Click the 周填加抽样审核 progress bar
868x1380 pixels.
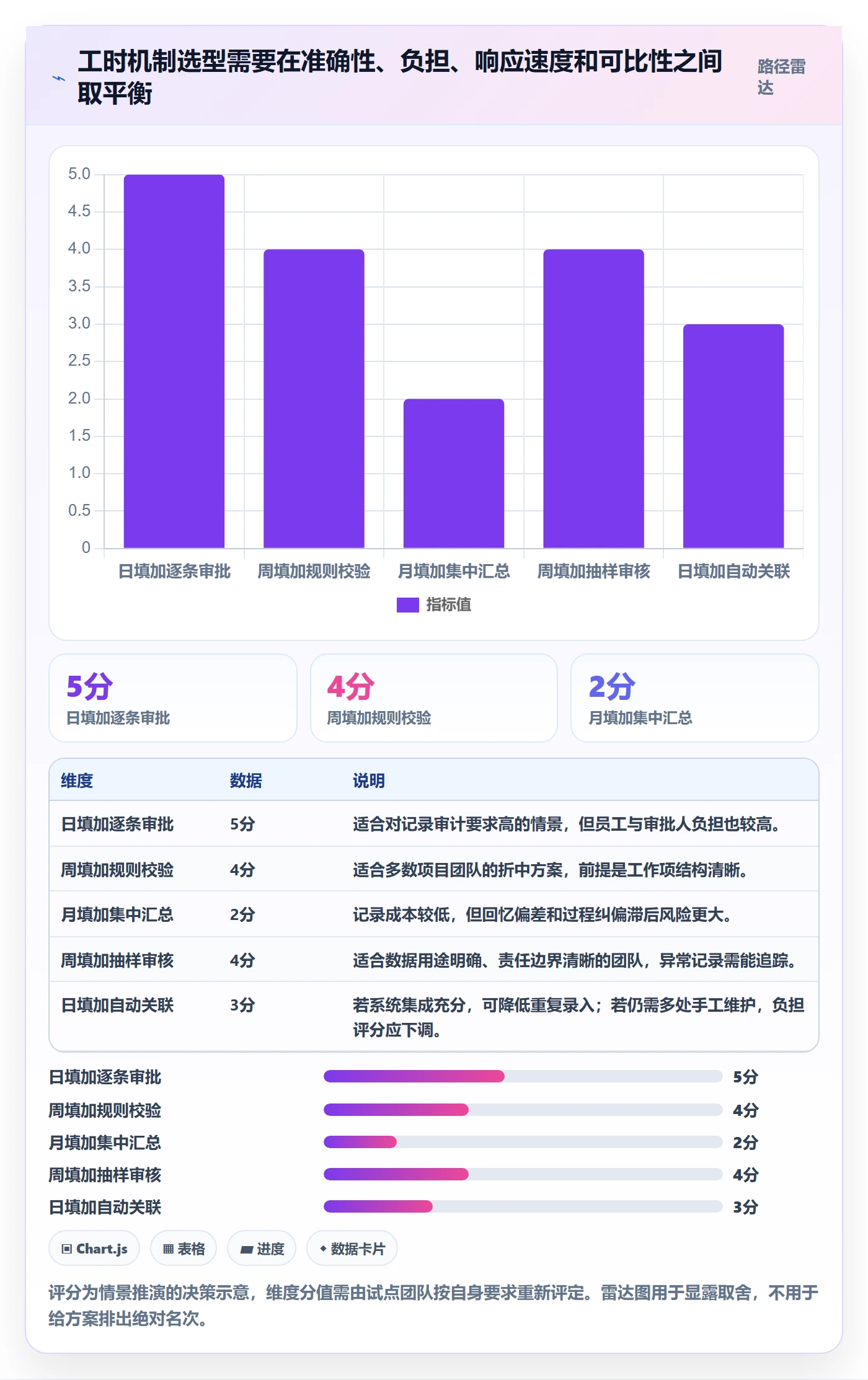click(523, 1174)
